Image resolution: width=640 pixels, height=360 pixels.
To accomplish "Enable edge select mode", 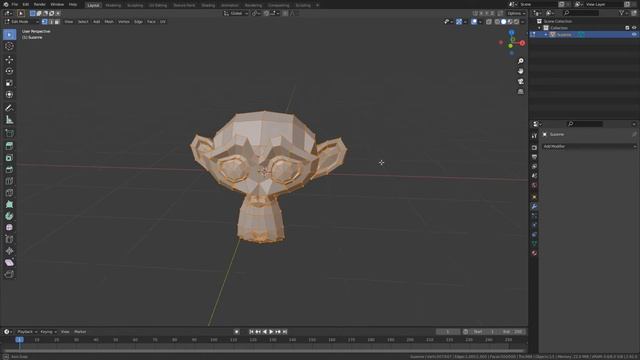I will 51,22.
